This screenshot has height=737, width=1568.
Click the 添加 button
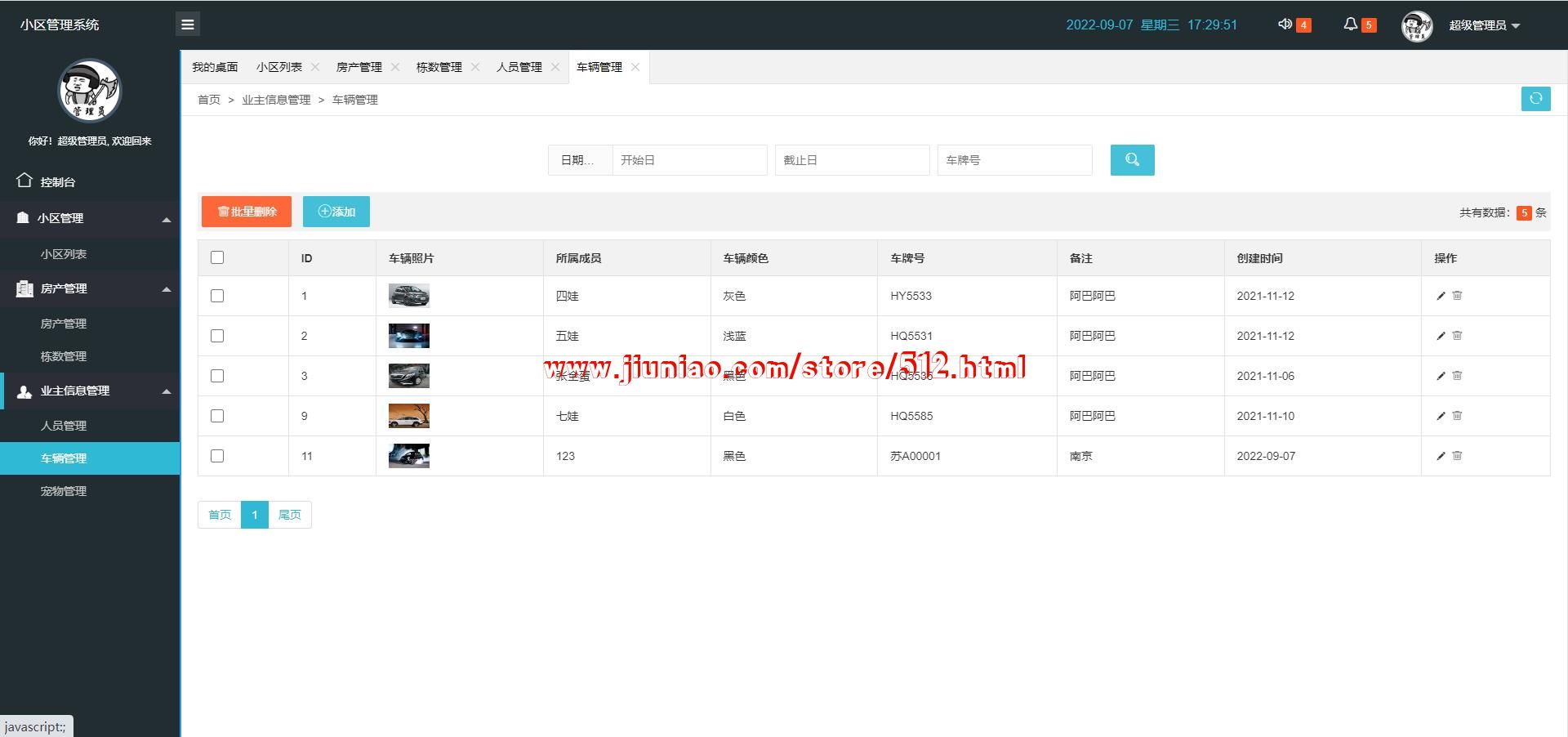coord(336,212)
